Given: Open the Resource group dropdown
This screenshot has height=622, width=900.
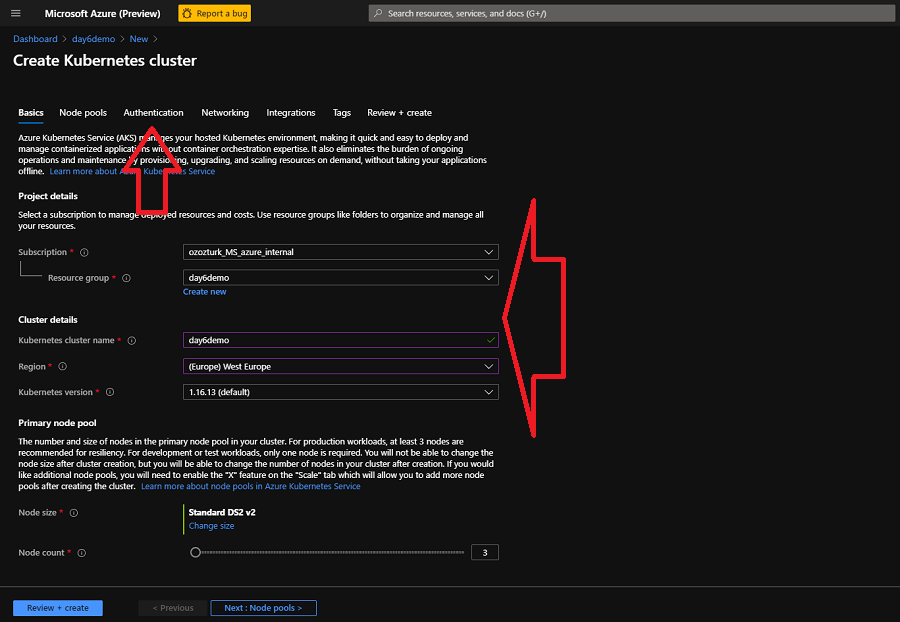Looking at the screenshot, I should (340, 278).
